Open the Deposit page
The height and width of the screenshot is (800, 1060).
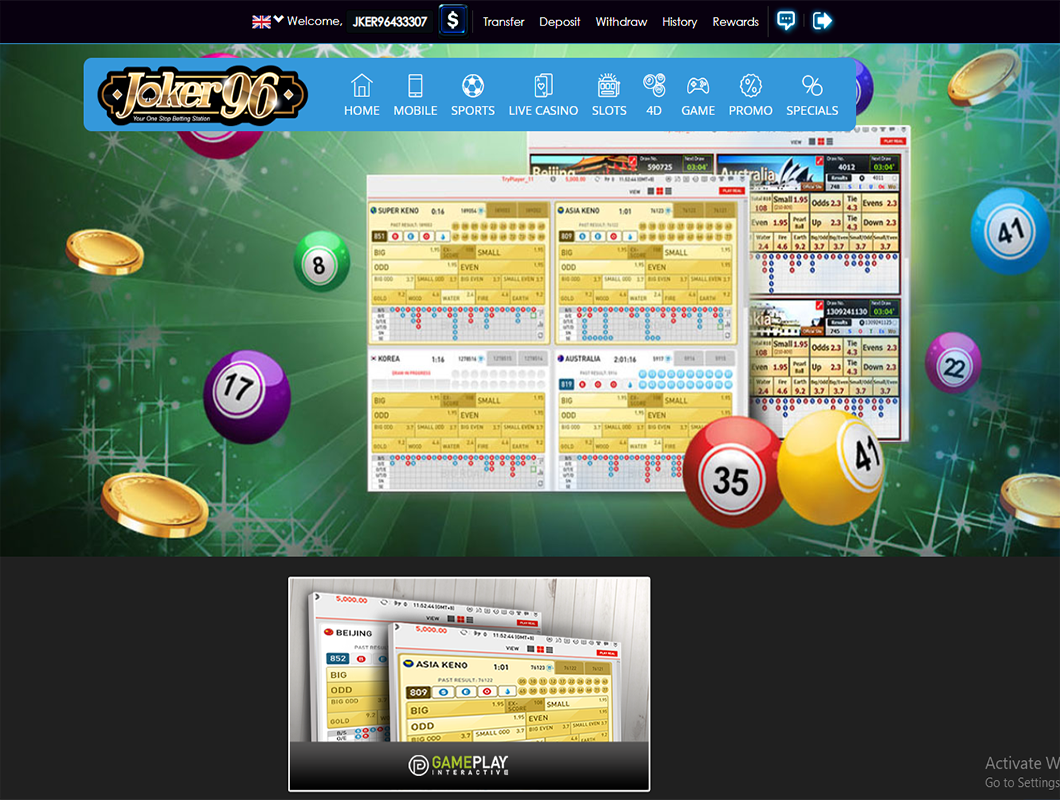[x=559, y=22]
